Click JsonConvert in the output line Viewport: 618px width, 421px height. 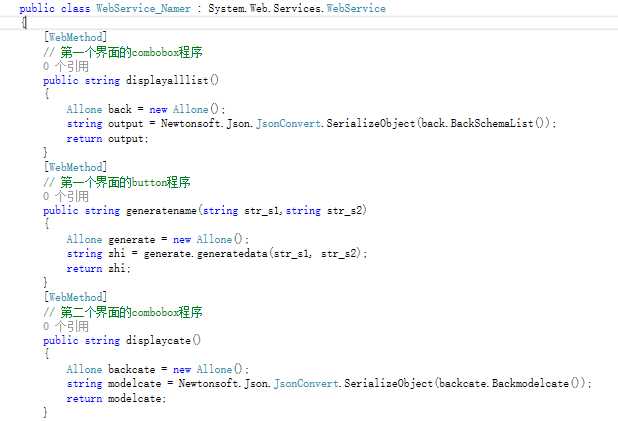(x=289, y=123)
